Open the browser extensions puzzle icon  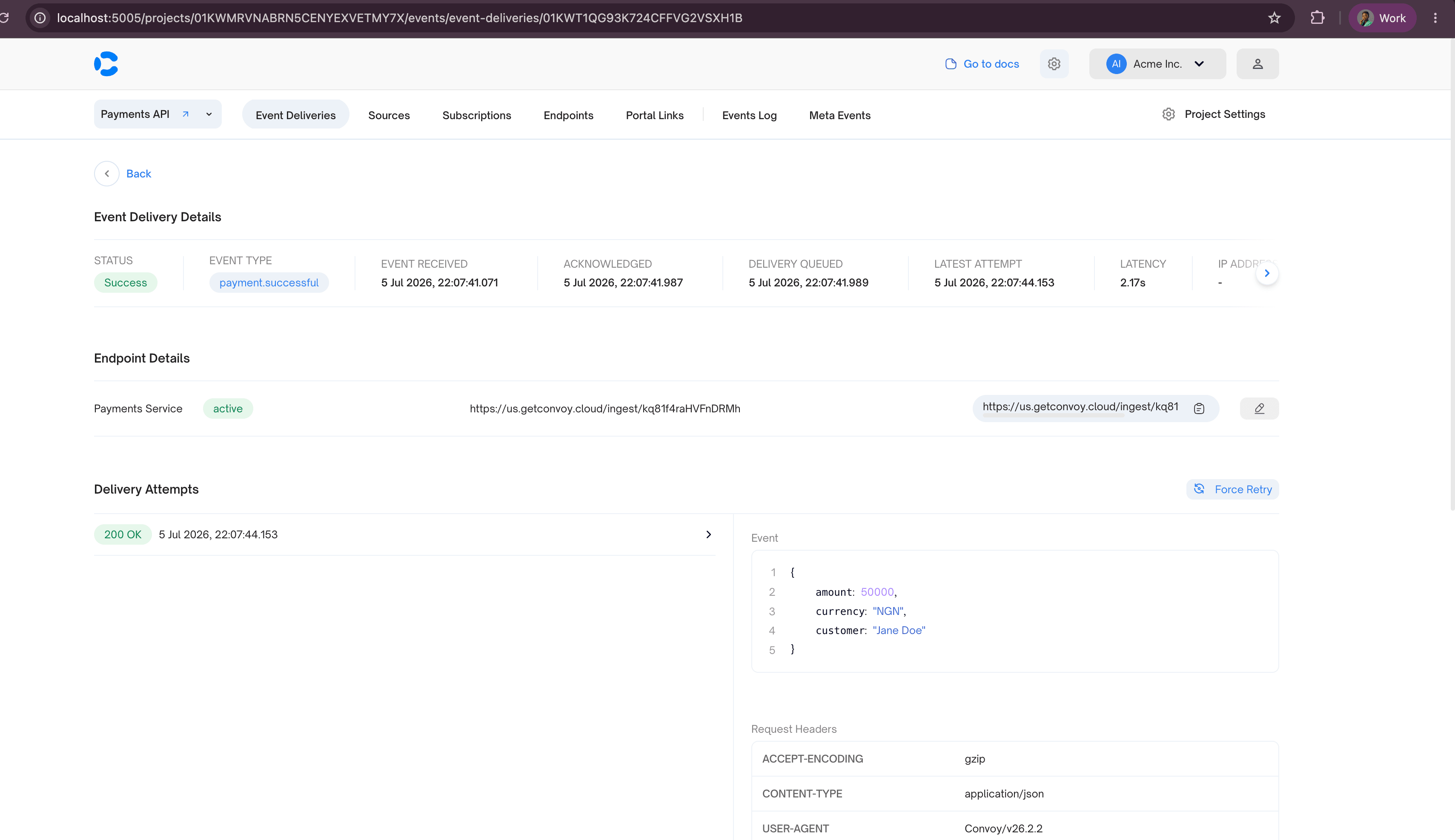tap(1317, 18)
